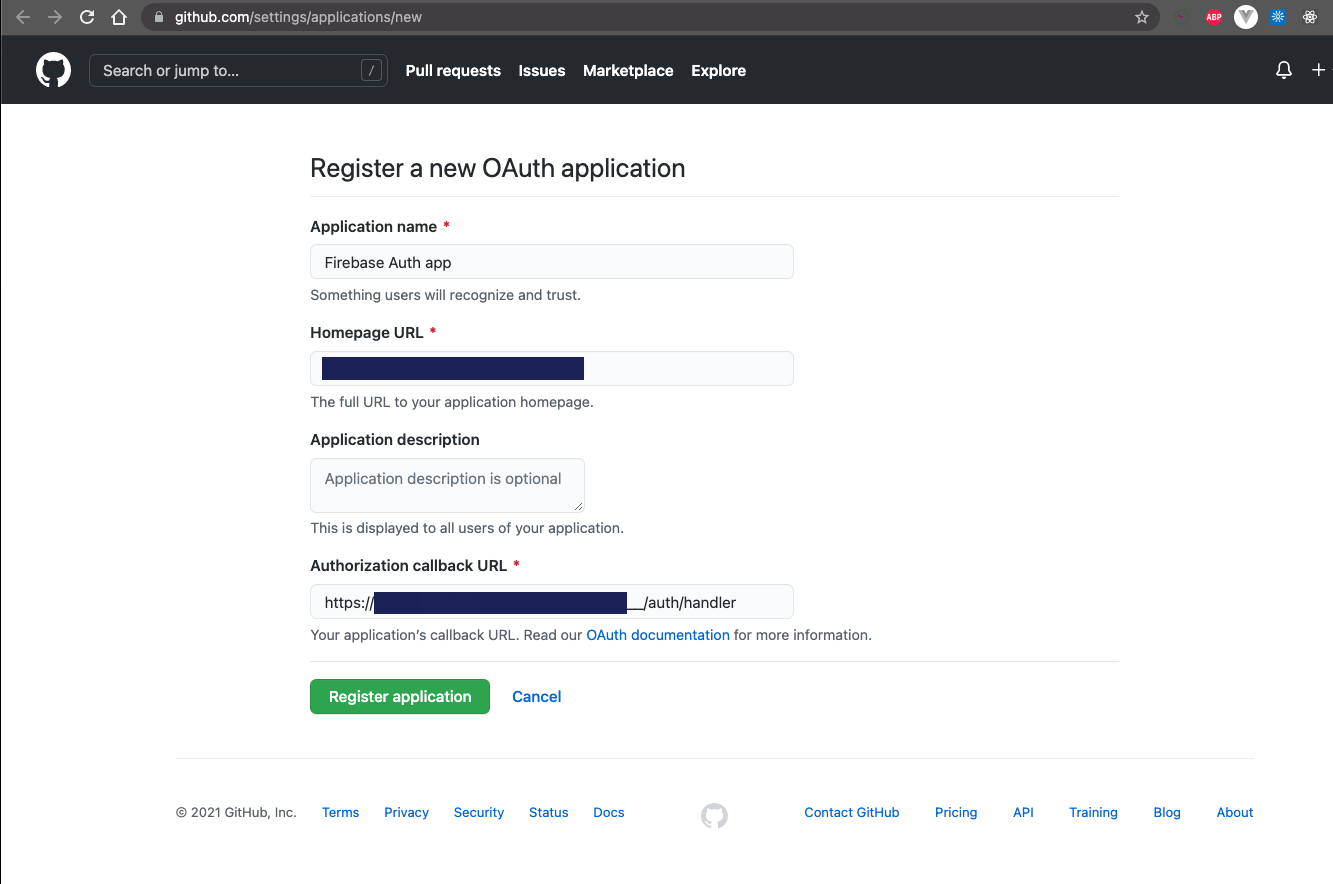This screenshot has height=884, width=1333.
Task: Open the plus create-new dropdown in header
Action: (x=1318, y=71)
